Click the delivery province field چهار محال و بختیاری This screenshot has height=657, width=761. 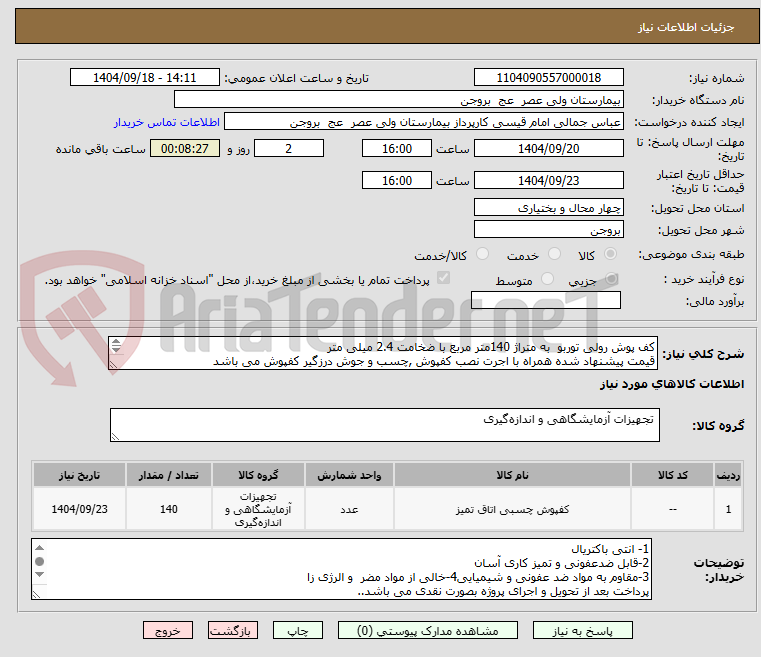(x=548, y=207)
